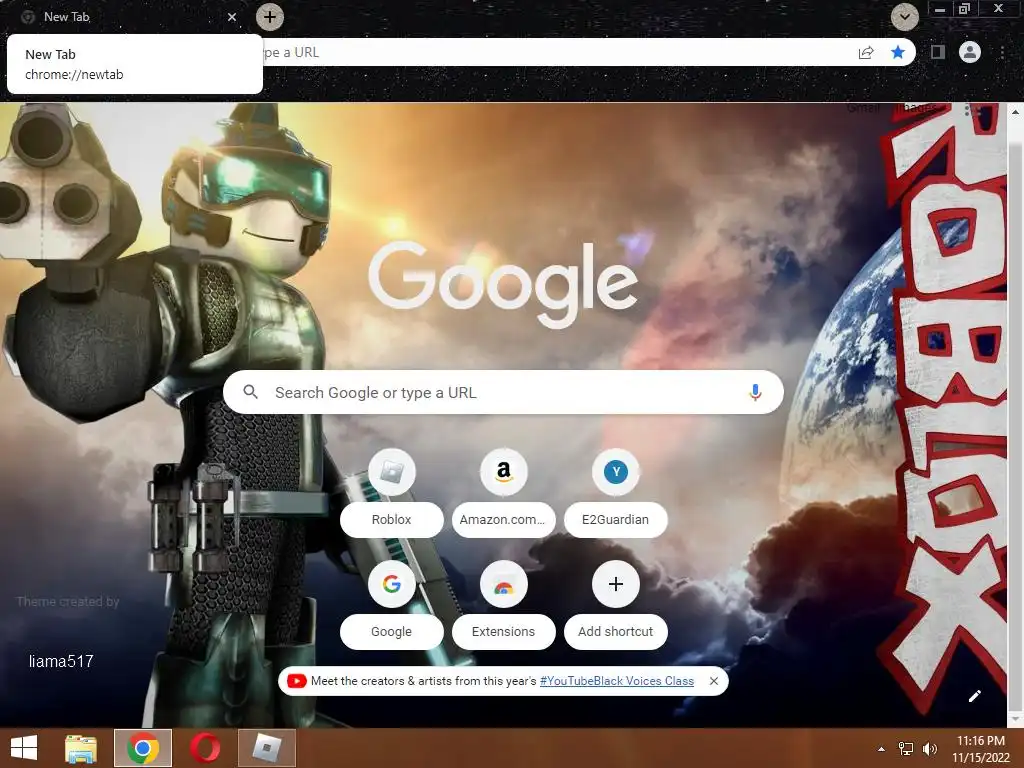Open the volume speaker tray icon
Screen dimensions: 1024x768
[x=930, y=749]
